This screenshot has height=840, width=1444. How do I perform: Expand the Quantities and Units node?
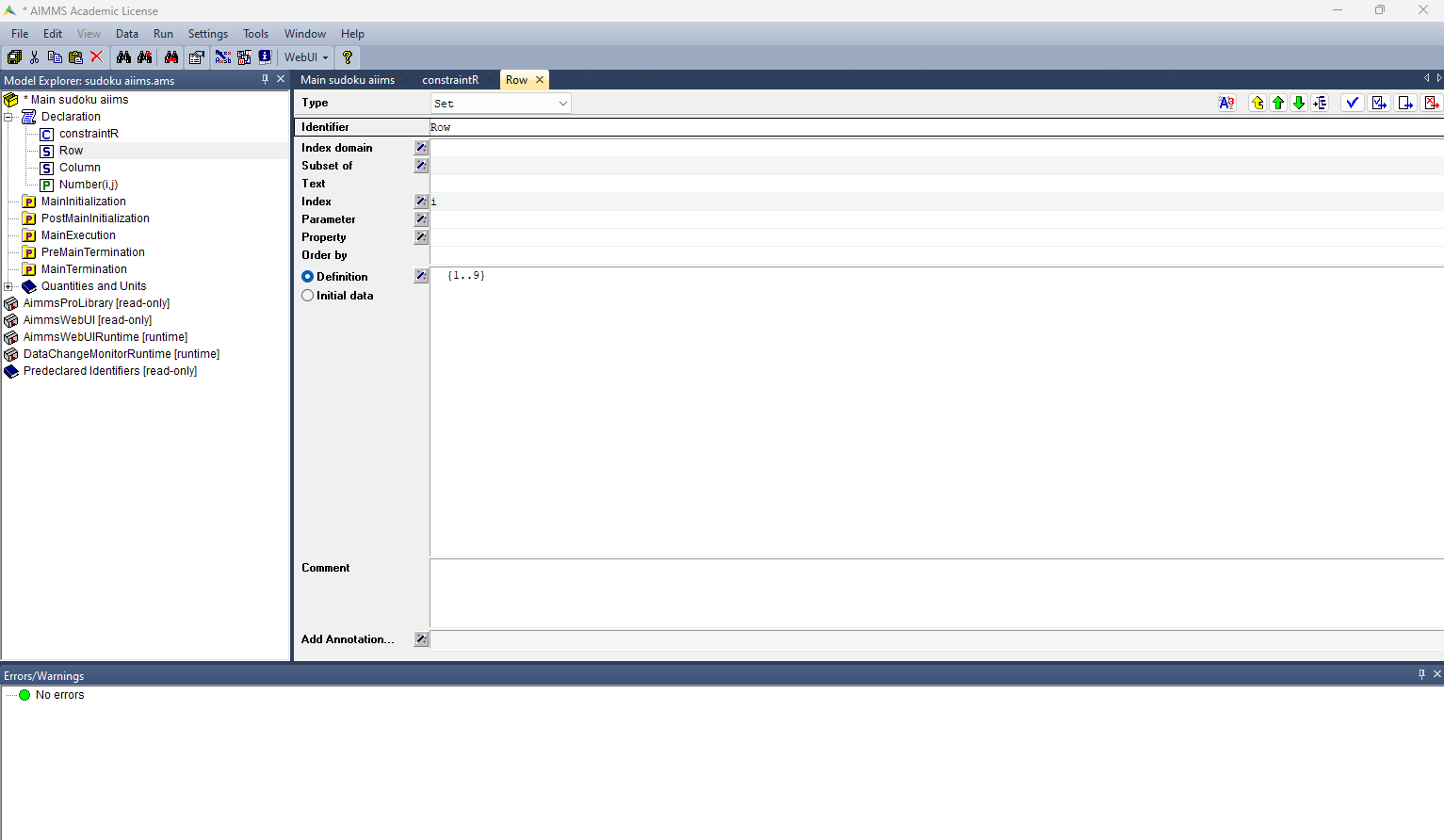coord(8,286)
